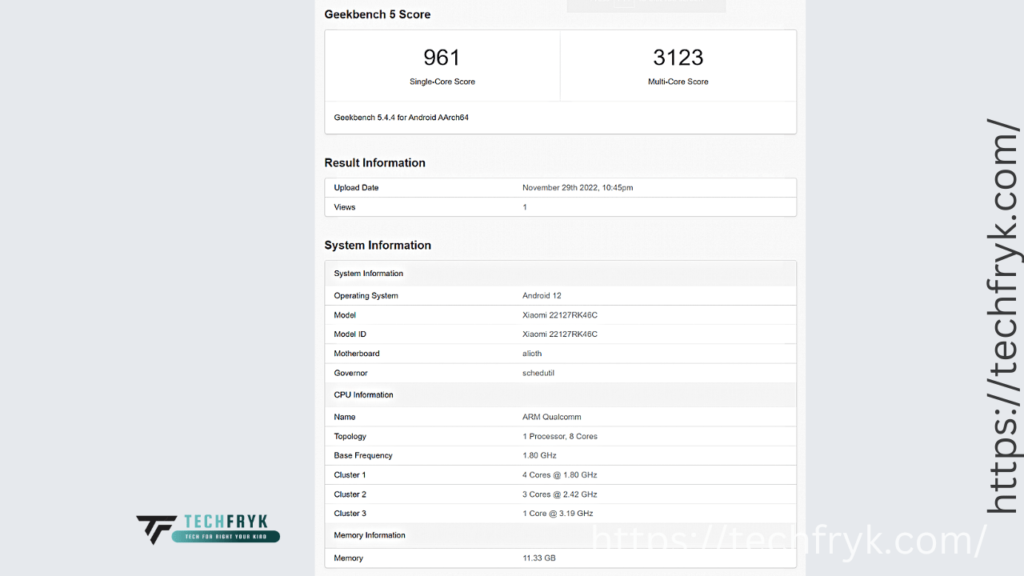This screenshot has height=576, width=1024.
Task: Click the TechFryk logo
Action: pos(208,529)
